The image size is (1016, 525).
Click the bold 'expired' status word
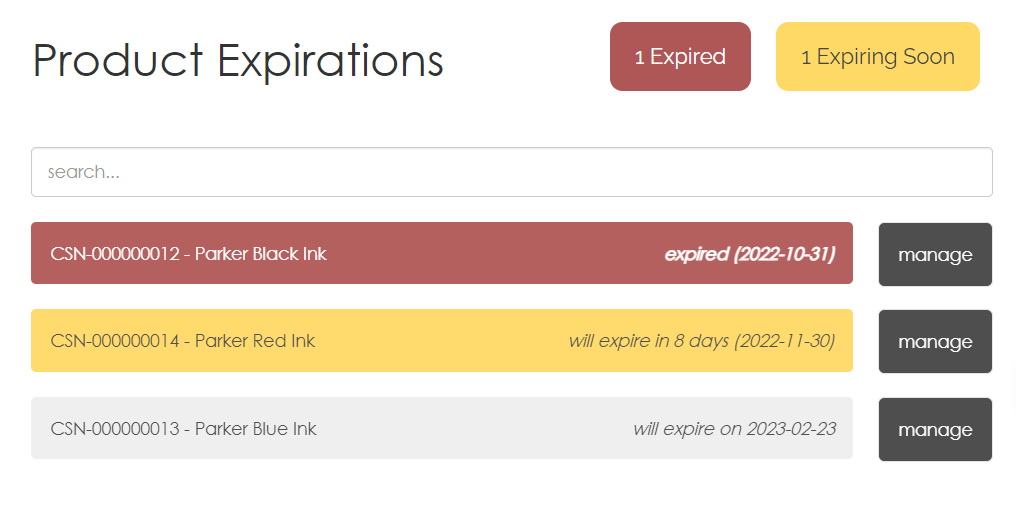pos(696,254)
